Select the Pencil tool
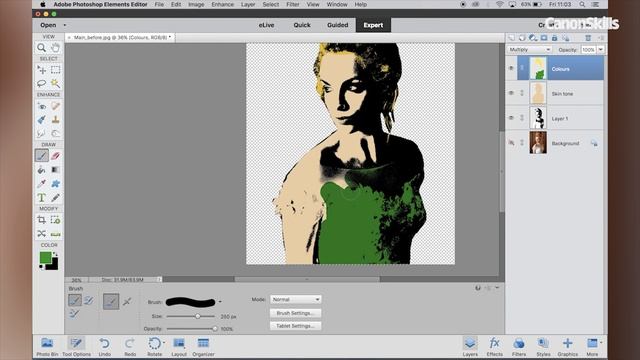Viewport: 640px width, 360px height. [x=56, y=198]
